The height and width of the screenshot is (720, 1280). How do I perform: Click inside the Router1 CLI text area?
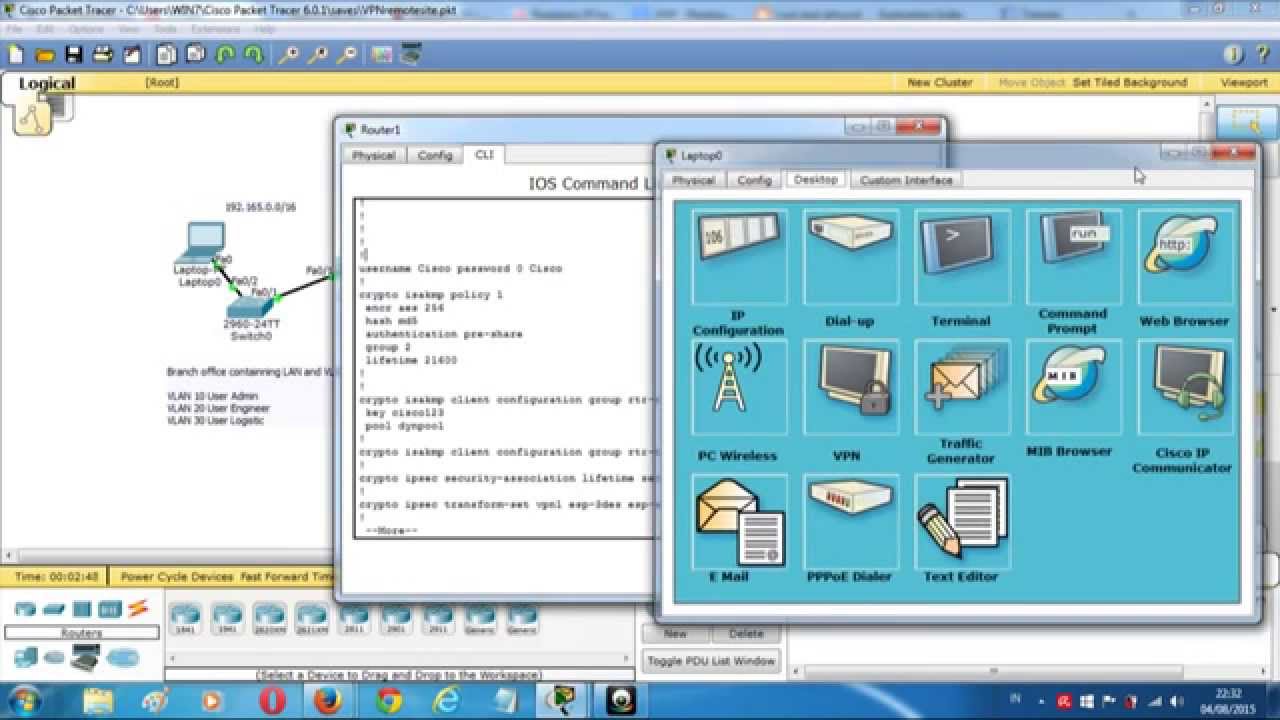505,368
